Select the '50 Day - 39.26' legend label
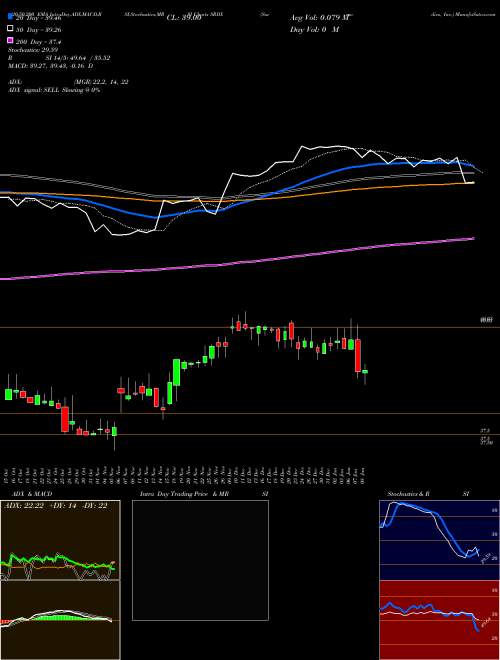Viewport: 500px width, 660px height. pos(38,29)
